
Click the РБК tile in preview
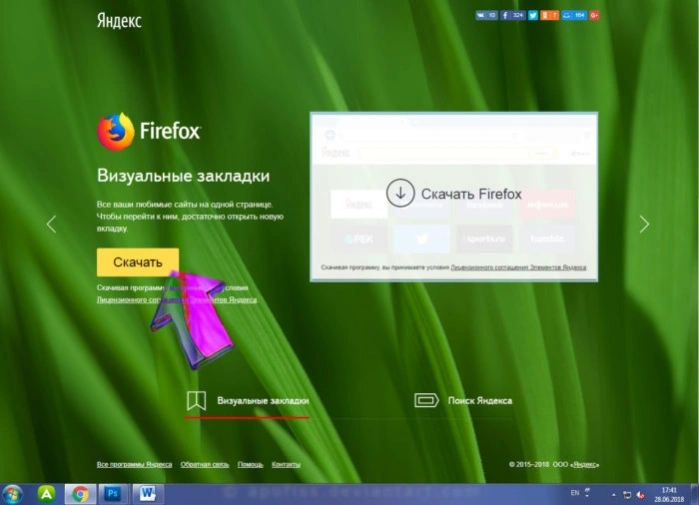coord(359,239)
